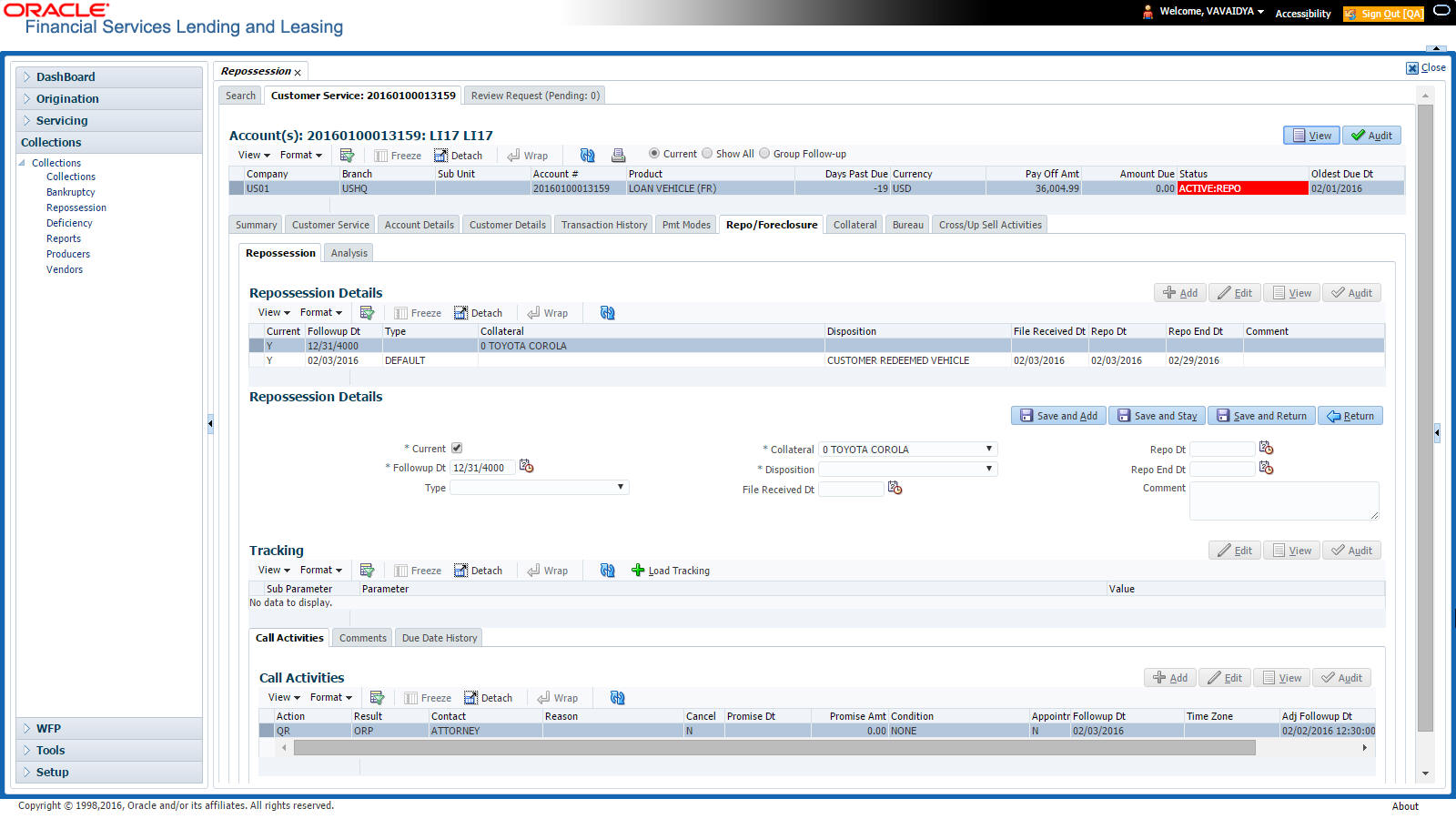The image size is (1456, 819).
Task: Open calendar picker for File Received Dt
Action: [x=895, y=489]
